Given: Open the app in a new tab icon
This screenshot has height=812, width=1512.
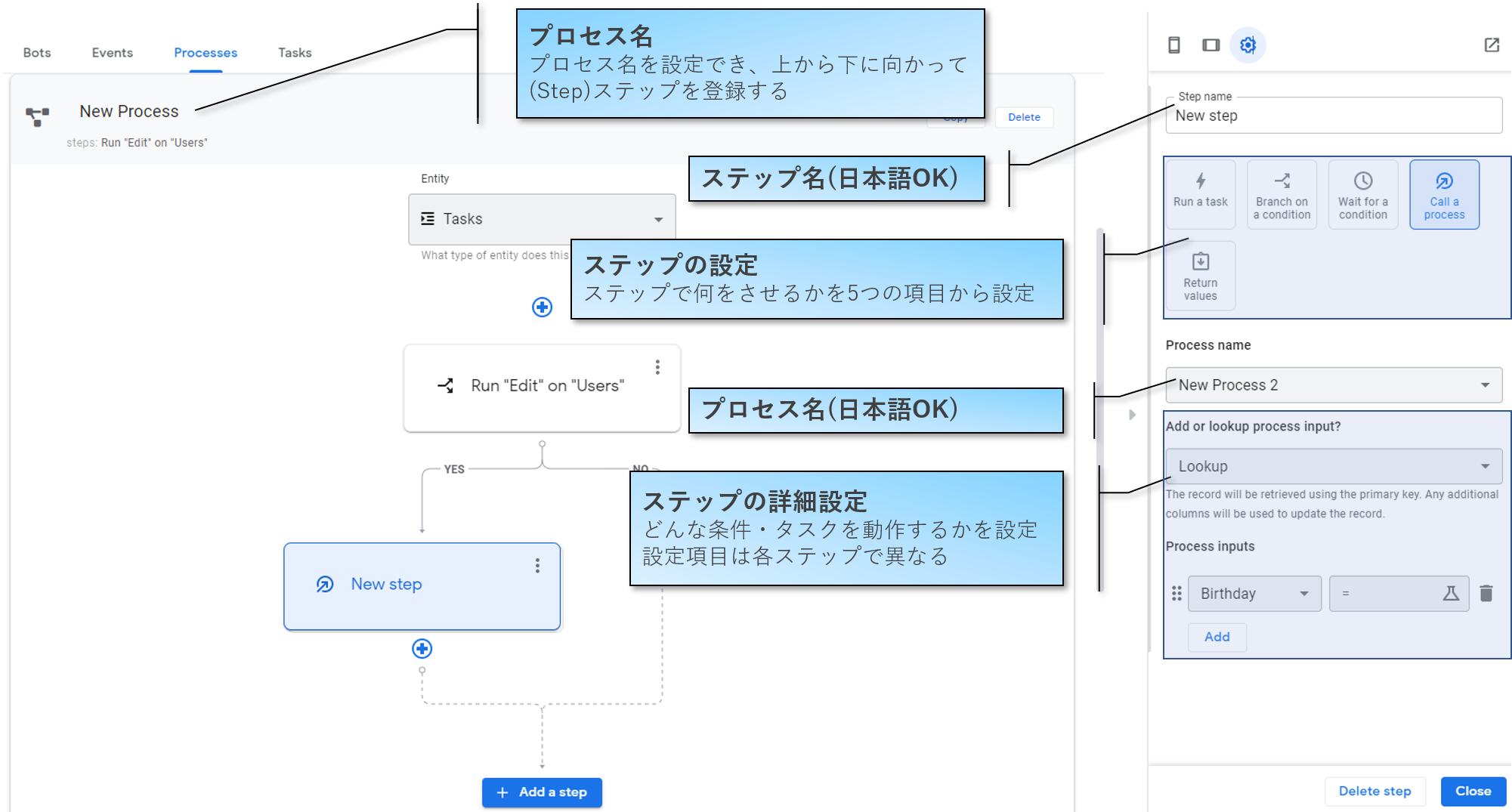Looking at the screenshot, I should click(1491, 45).
